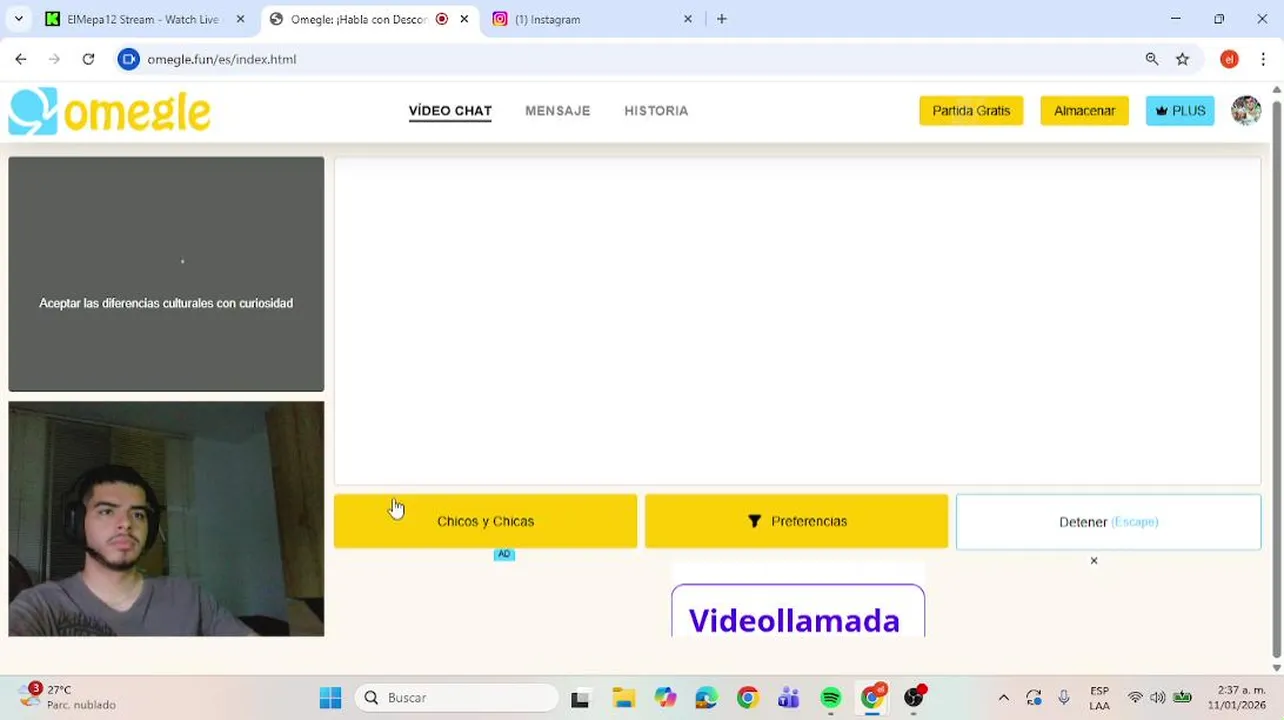Open OBS Studio from taskbar

914,698
